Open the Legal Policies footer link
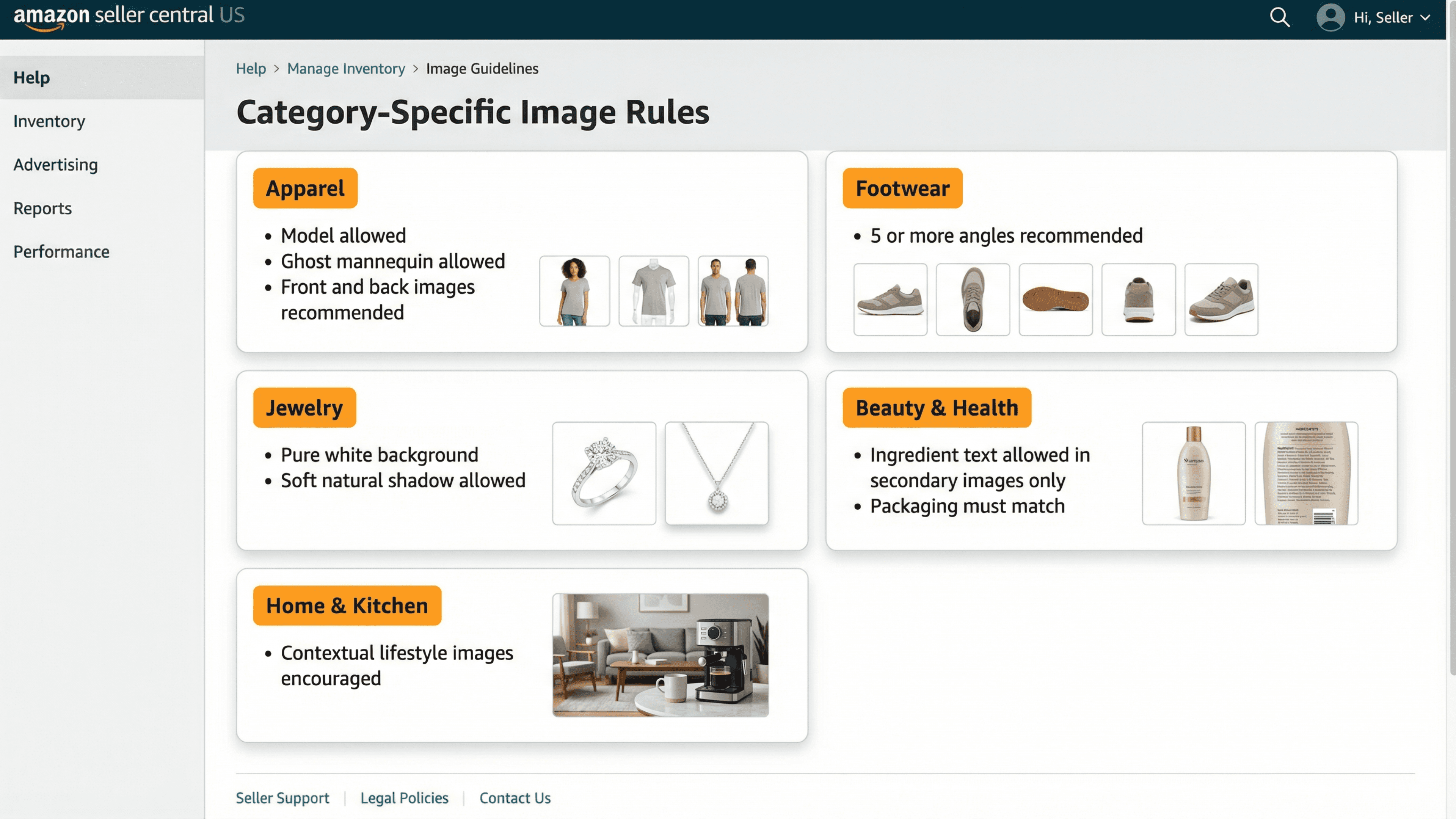This screenshot has width=1456, height=819. point(404,797)
